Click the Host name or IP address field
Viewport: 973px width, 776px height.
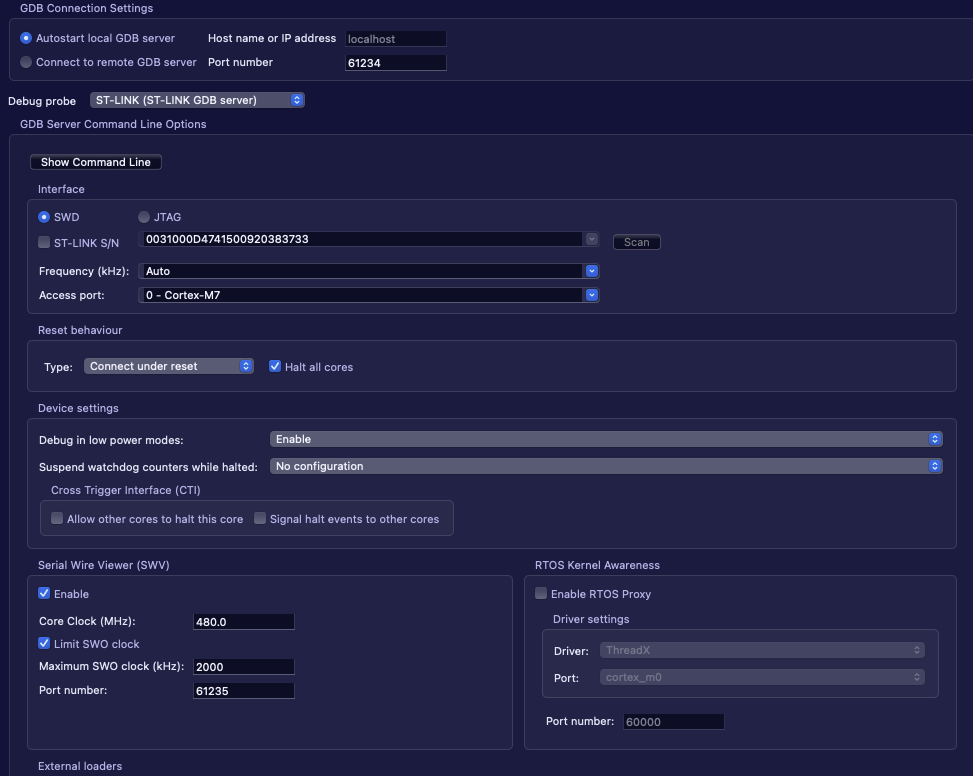click(x=395, y=38)
